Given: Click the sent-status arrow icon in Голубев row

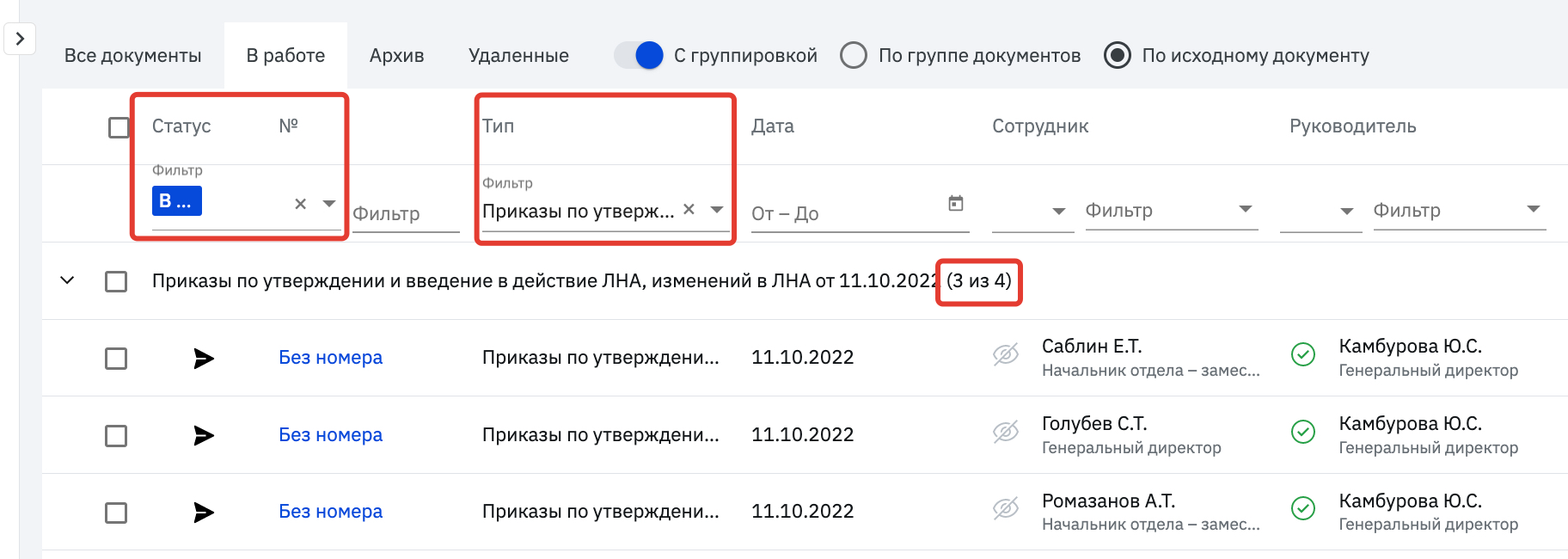Looking at the screenshot, I should coord(204,436).
